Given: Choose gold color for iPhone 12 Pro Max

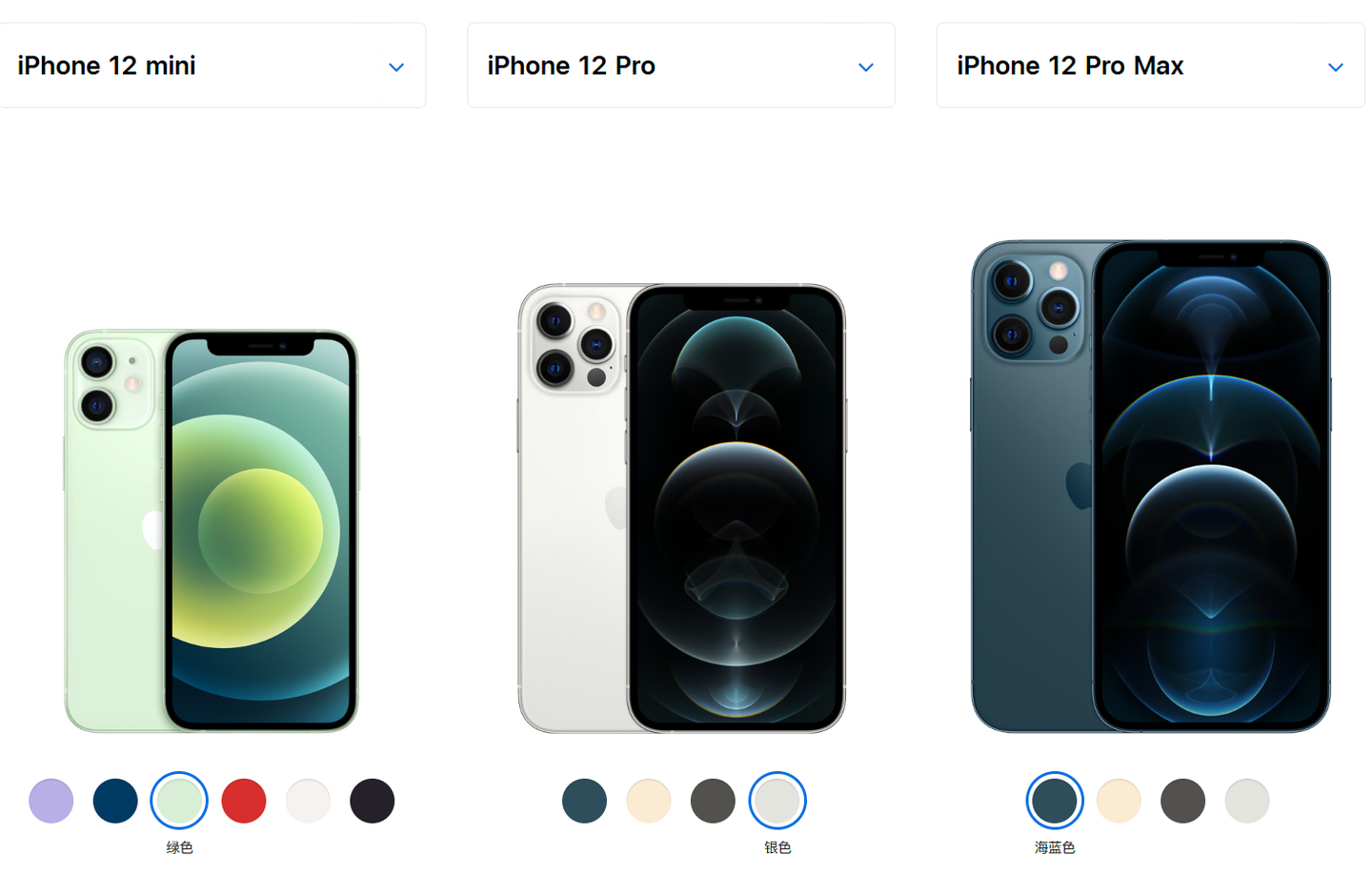Looking at the screenshot, I should tap(1119, 801).
